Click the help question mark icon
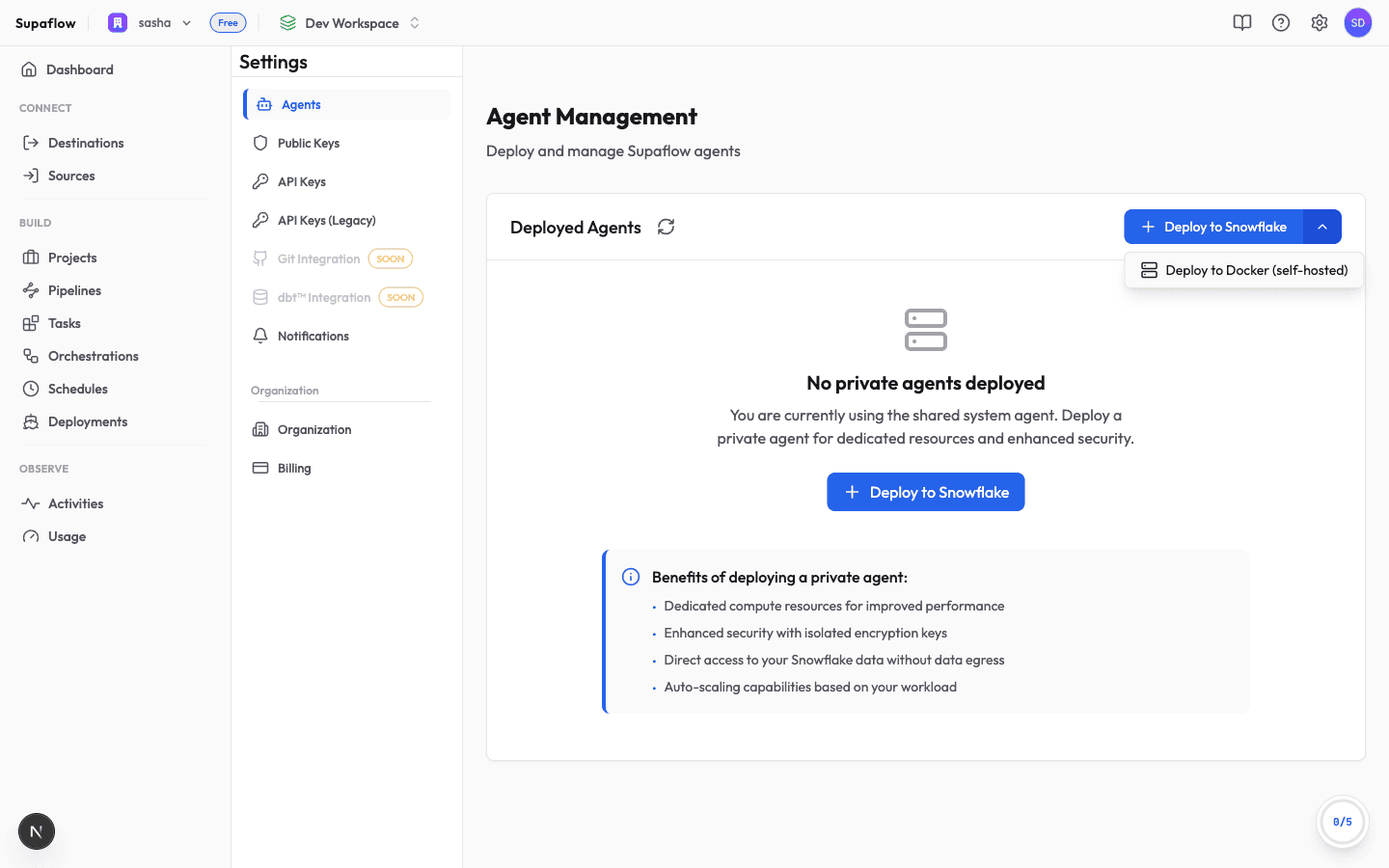This screenshot has height=868, width=1389. pyautogui.click(x=1281, y=22)
